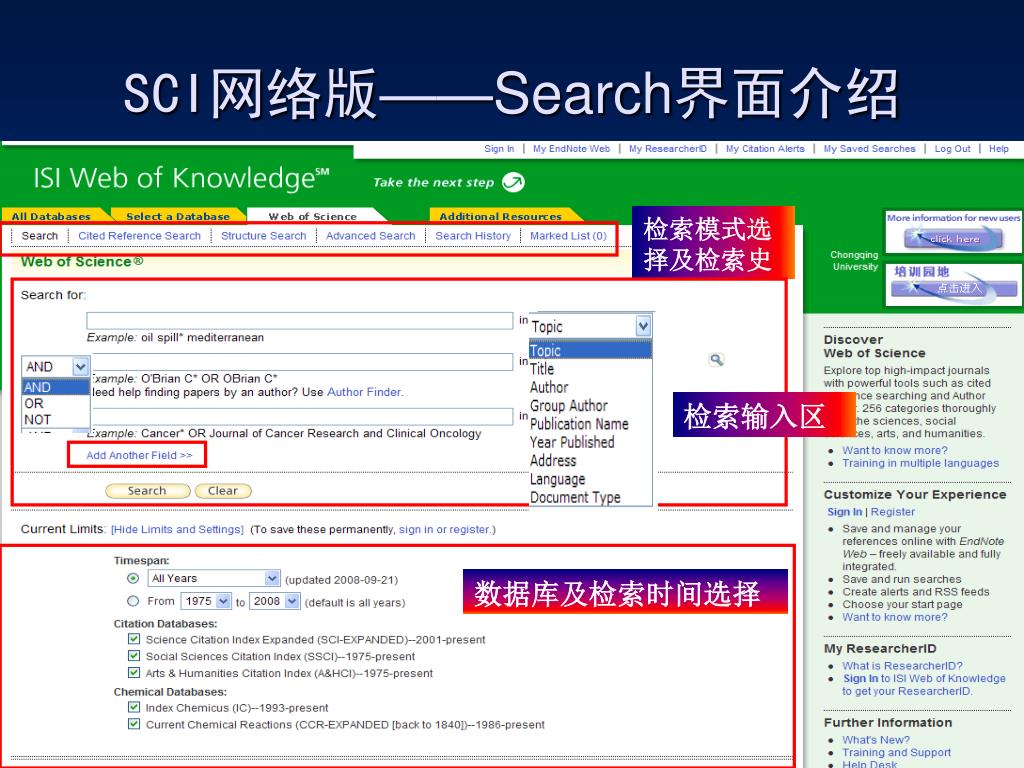1024x768 pixels.
Task: Click Register link in Customize section
Action: 893,512
